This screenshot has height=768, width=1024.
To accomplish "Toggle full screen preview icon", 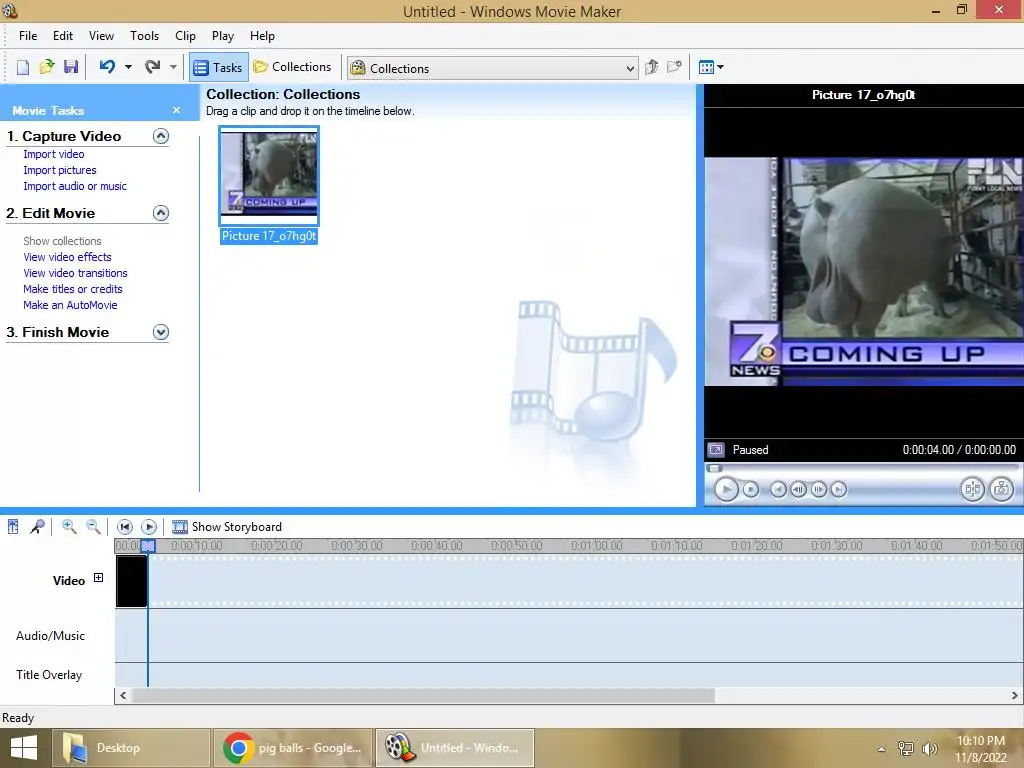I will coord(716,449).
